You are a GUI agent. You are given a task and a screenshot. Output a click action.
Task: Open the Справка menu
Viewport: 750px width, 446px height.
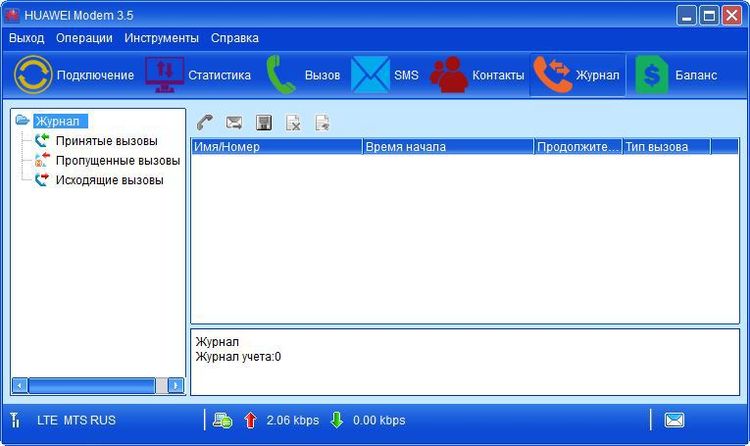(x=235, y=38)
